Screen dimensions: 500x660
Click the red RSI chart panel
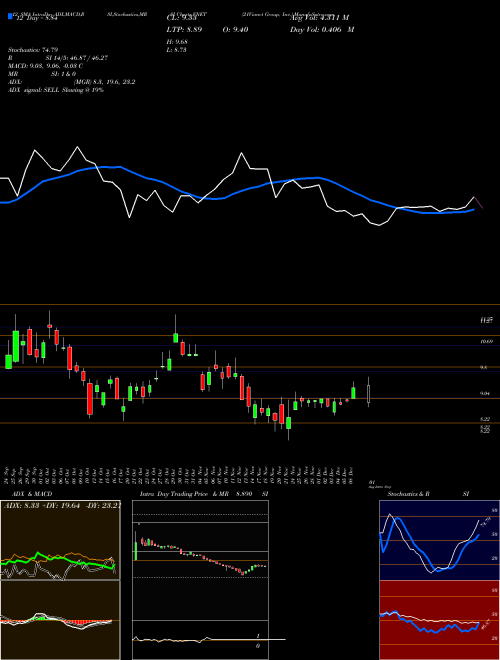click(439, 620)
